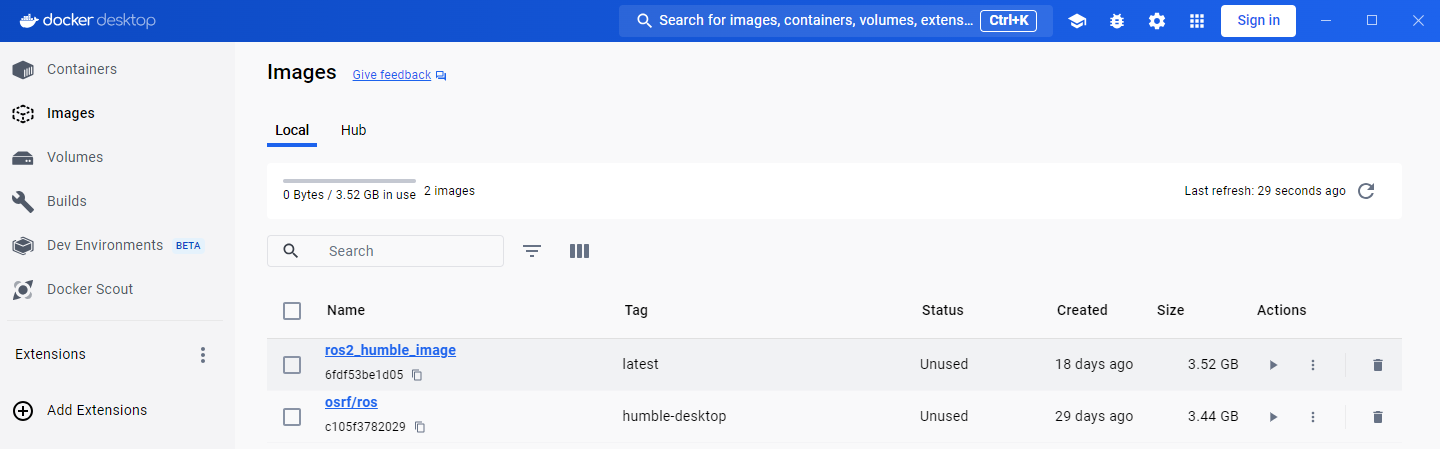This screenshot has width=1440, height=449.
Task: Click the BETA badge
Action: [188, 245]
